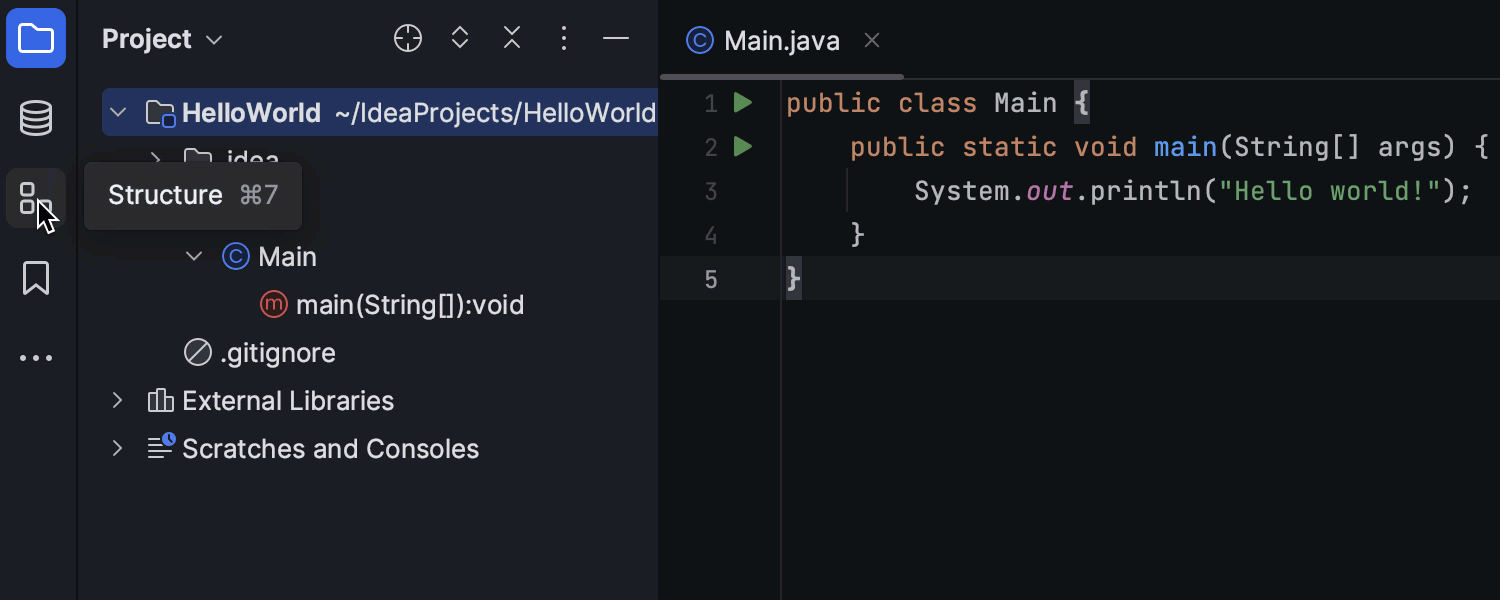Expand External Libraries node
1500x600 pixels.
click(118, 401)
